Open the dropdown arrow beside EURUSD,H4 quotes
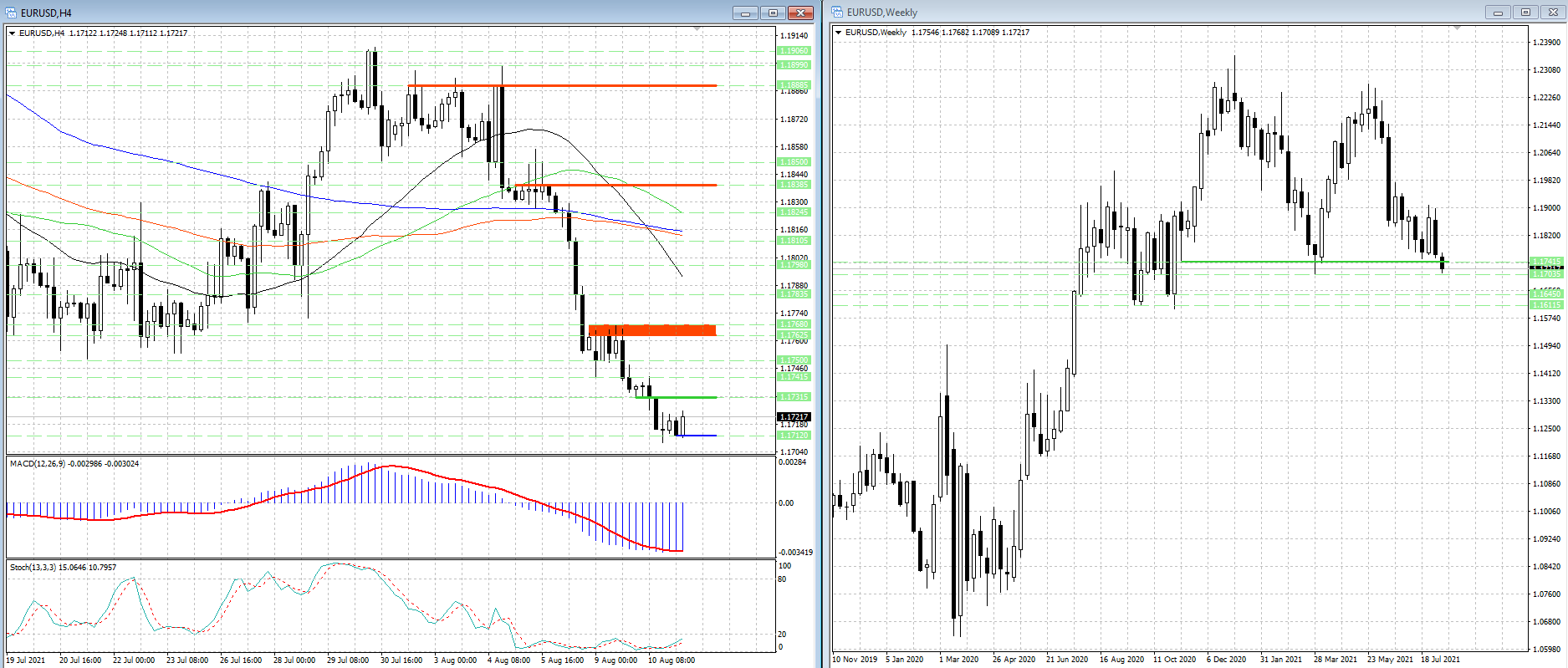Screen dimensions: 1568x668 tap(12, 33)
